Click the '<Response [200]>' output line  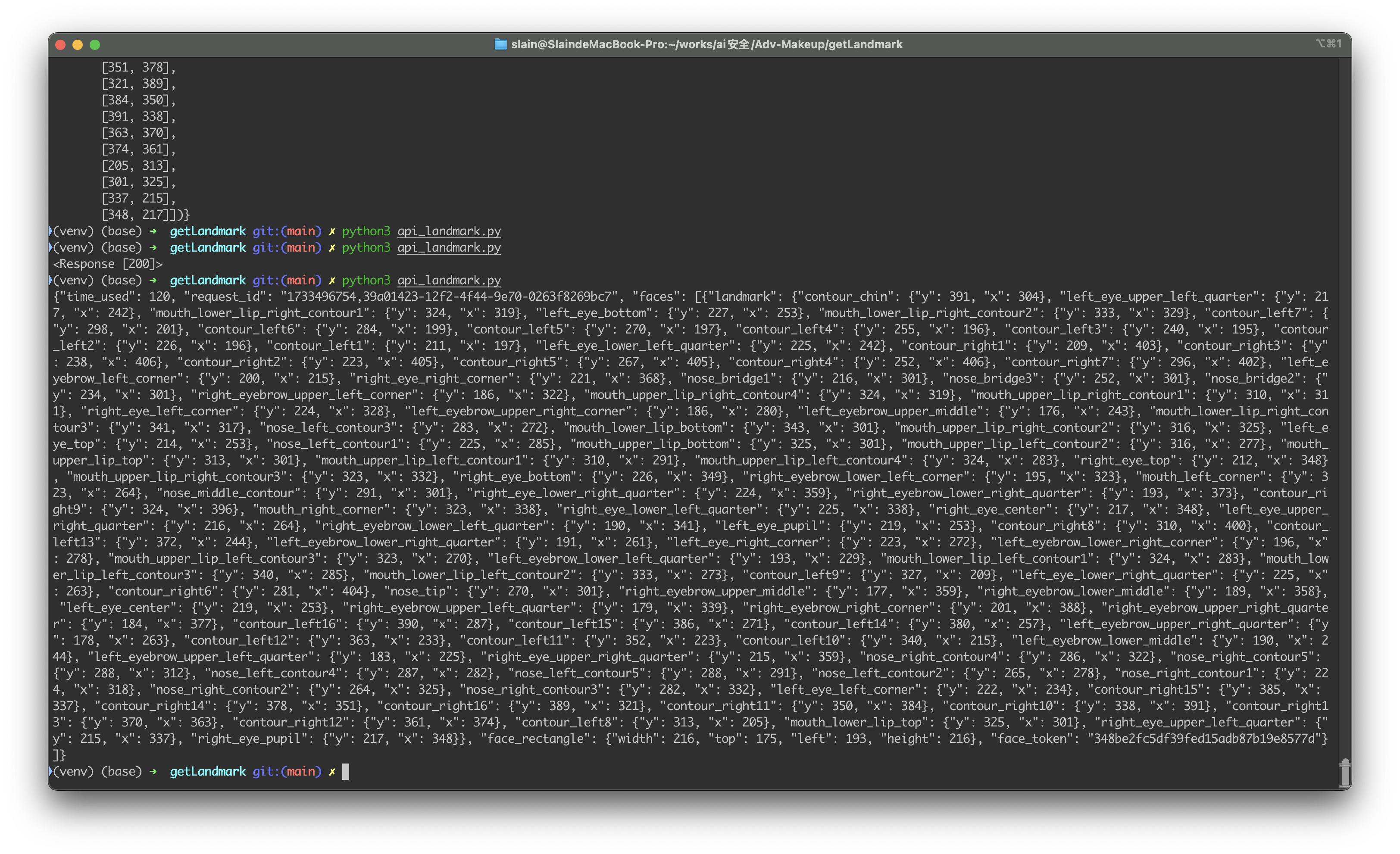point(107,264)
